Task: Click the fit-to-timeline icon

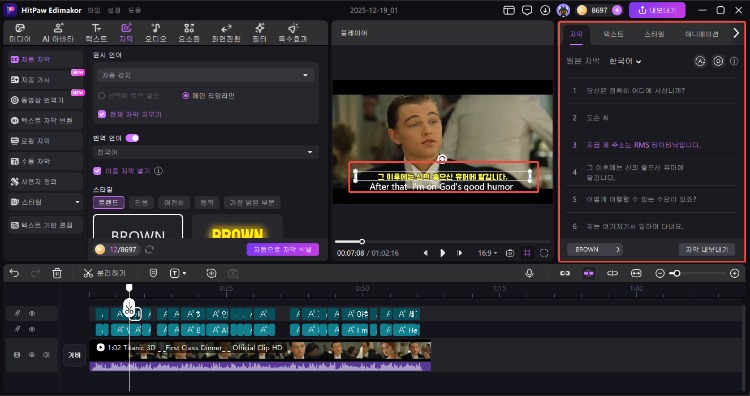Action: [x=636, y=273]
